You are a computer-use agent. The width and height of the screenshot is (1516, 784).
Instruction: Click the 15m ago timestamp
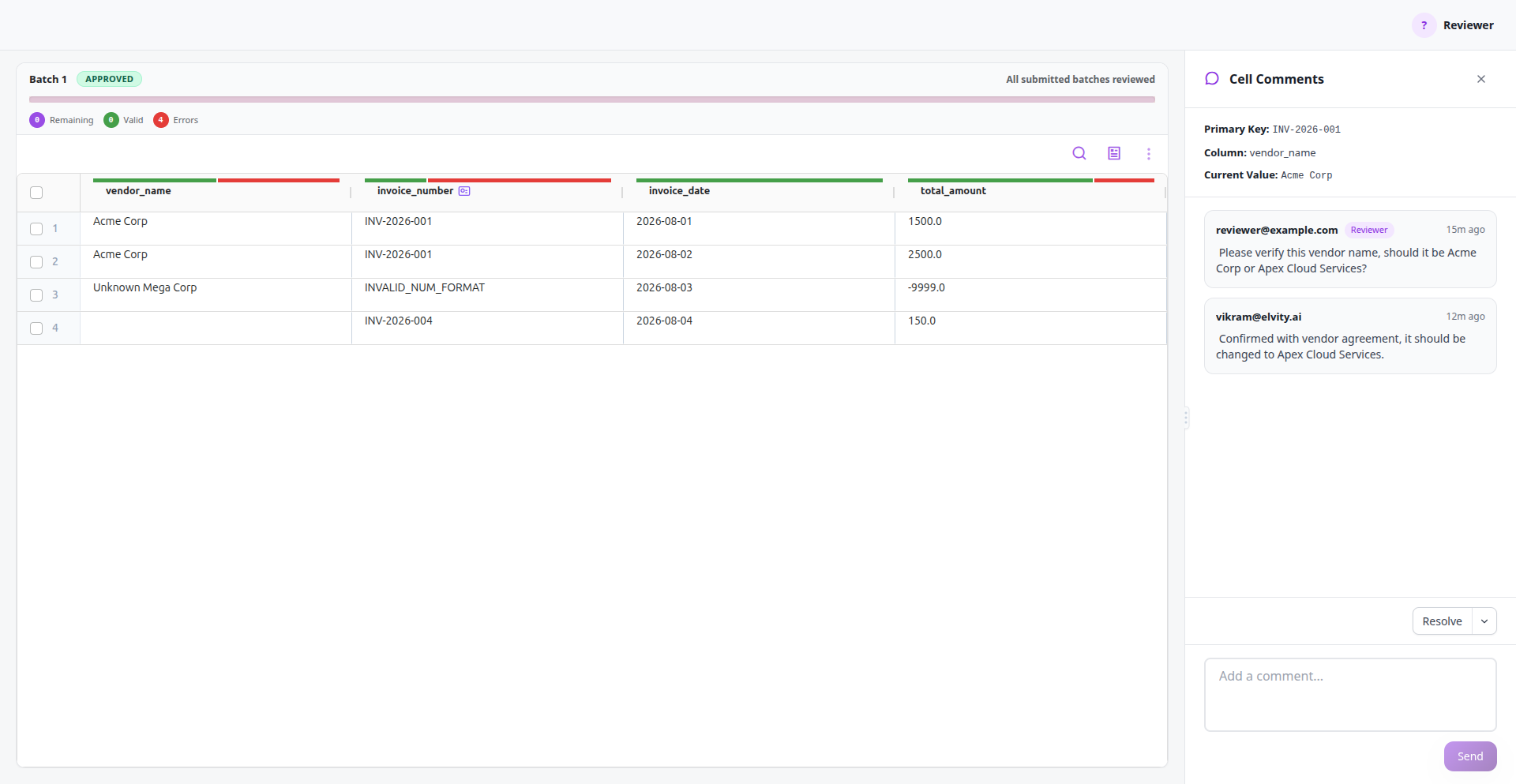tap(1465, 229)
